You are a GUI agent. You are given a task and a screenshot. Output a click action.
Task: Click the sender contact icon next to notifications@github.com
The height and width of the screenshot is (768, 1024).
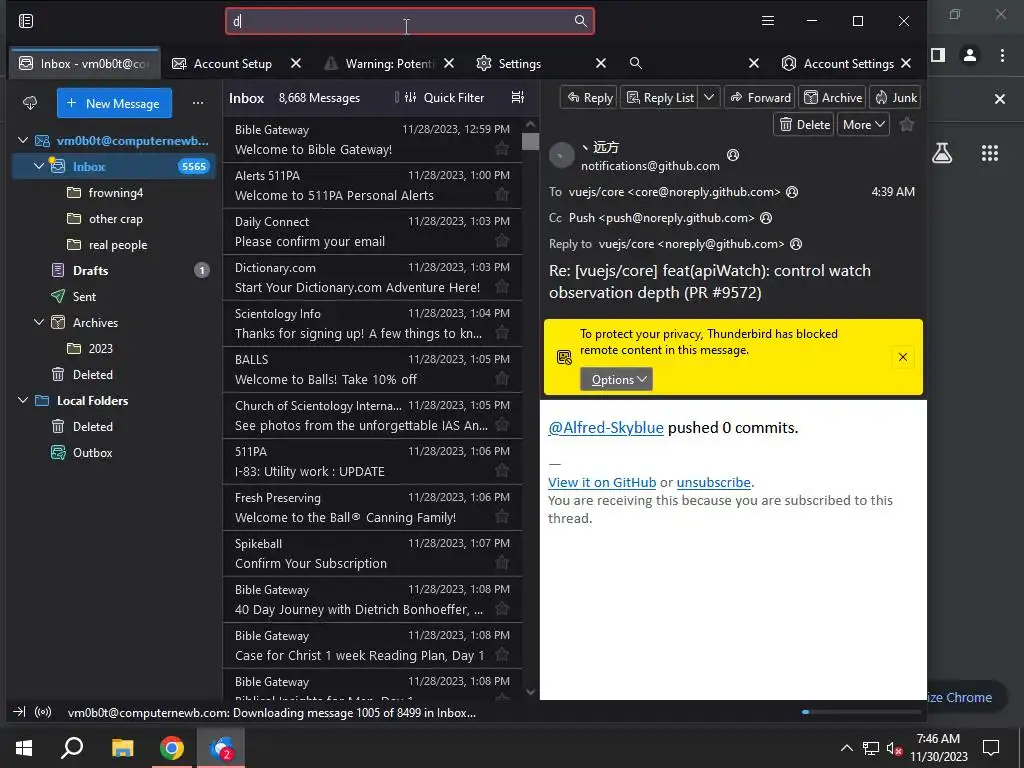coord(733,155)
